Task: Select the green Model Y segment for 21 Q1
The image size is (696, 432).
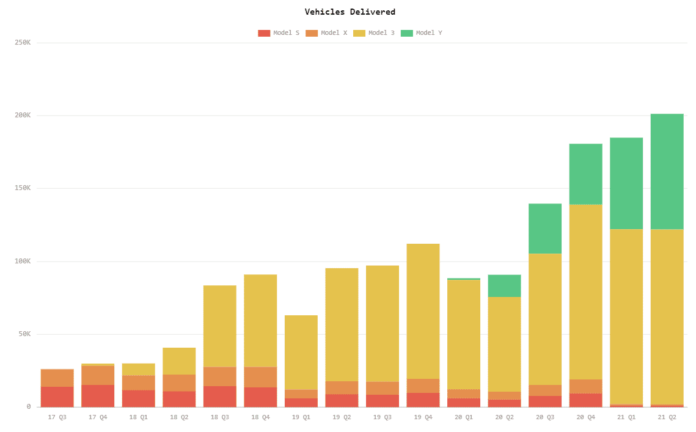Action: coord(626,183)
